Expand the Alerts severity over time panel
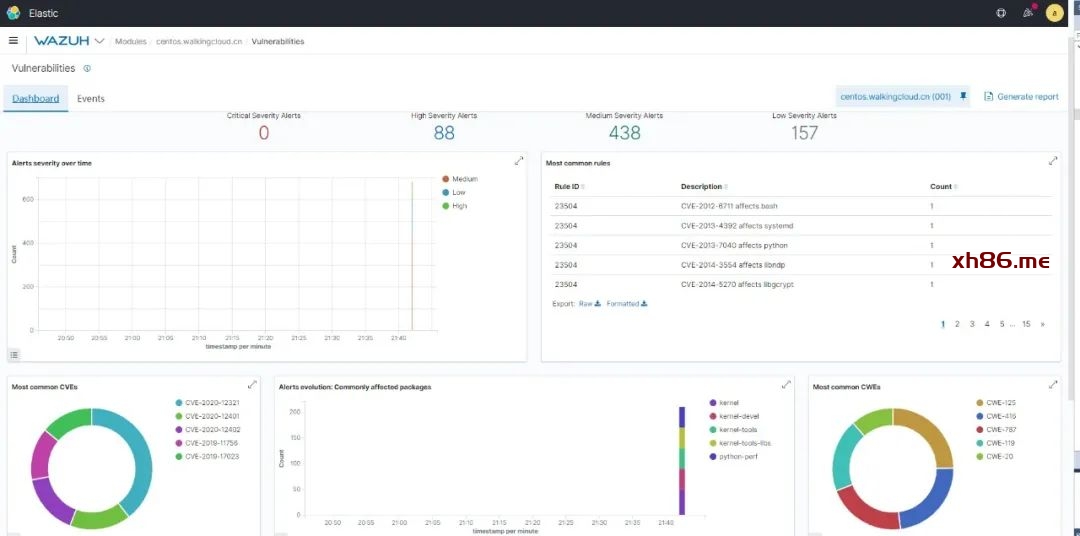 [519, 161]
